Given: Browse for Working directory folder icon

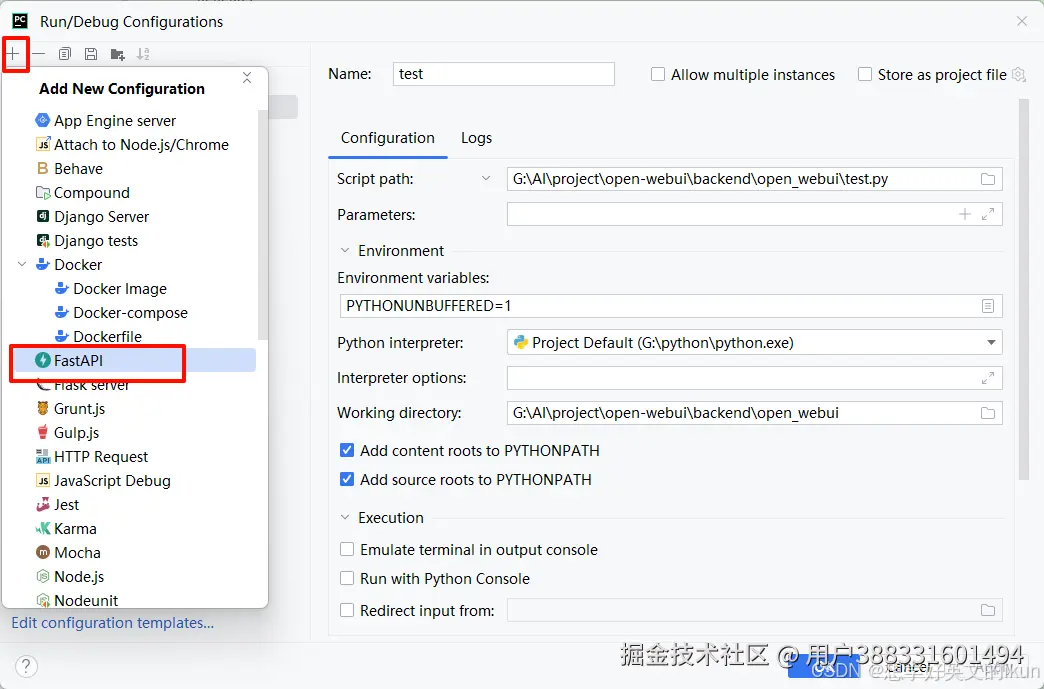Looking at the screenshot, I should pos(988,413).
